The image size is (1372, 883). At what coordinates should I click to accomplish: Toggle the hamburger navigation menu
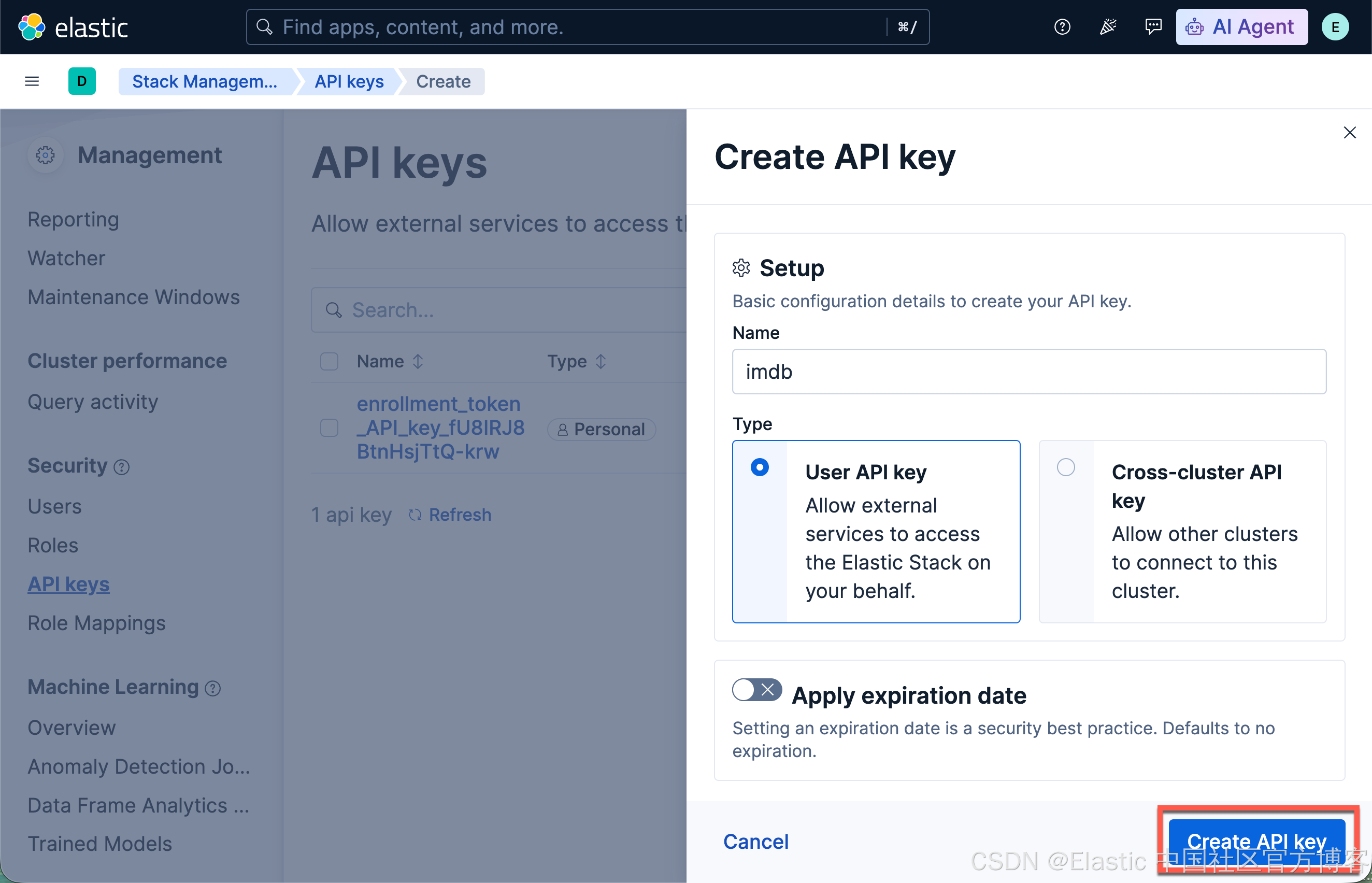click(32, 81)
